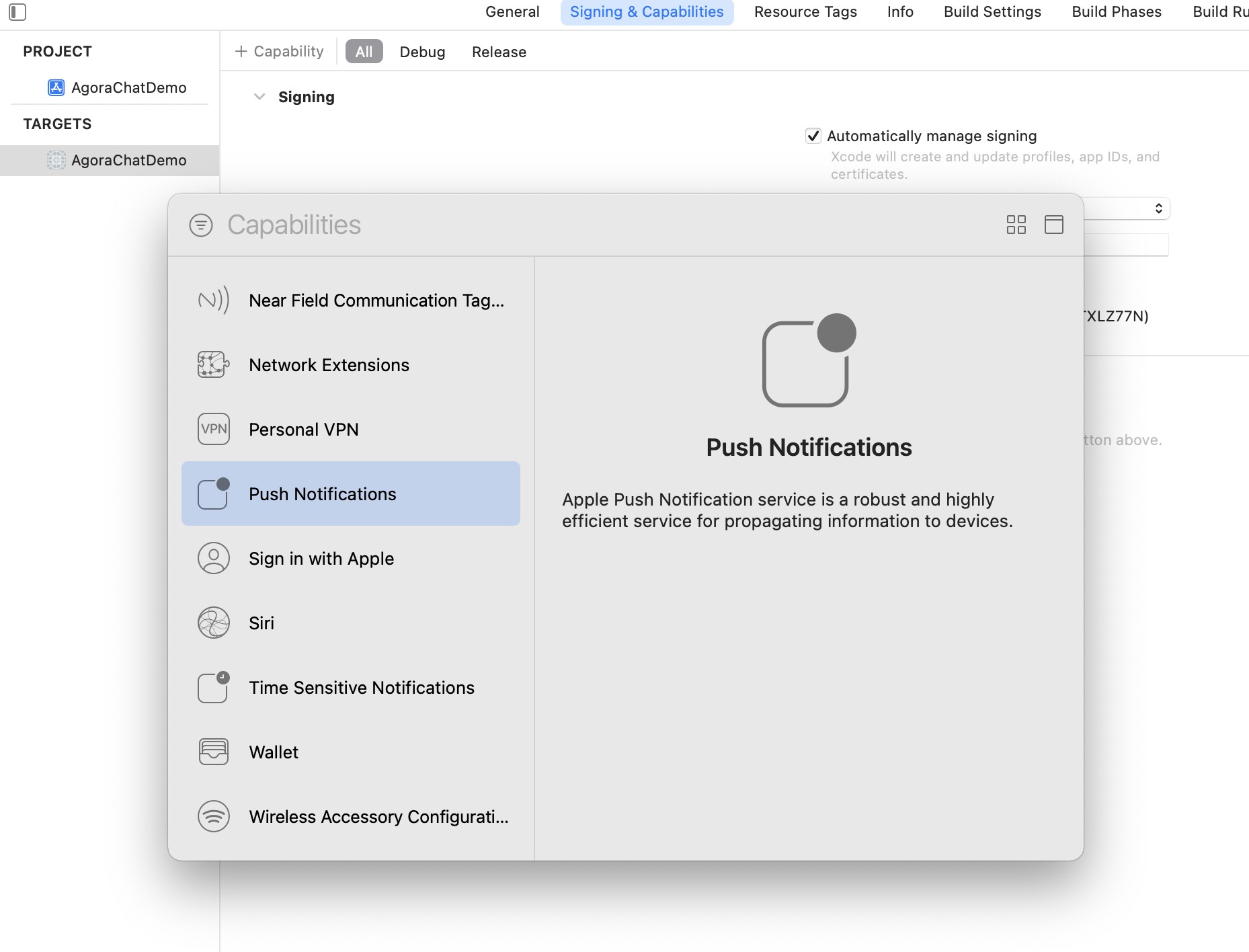The height and width of the screenshot is (952, 1249).
Task: Switch to the Info tab
Action: [900, 12]
